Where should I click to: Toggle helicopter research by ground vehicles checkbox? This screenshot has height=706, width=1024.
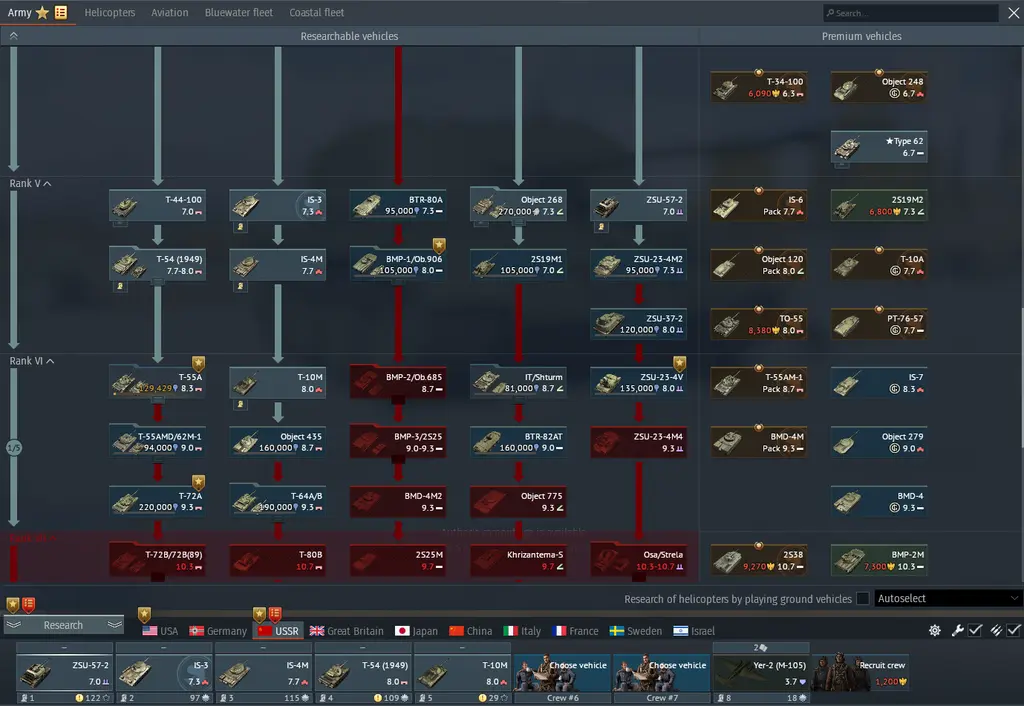click(862, 599)
